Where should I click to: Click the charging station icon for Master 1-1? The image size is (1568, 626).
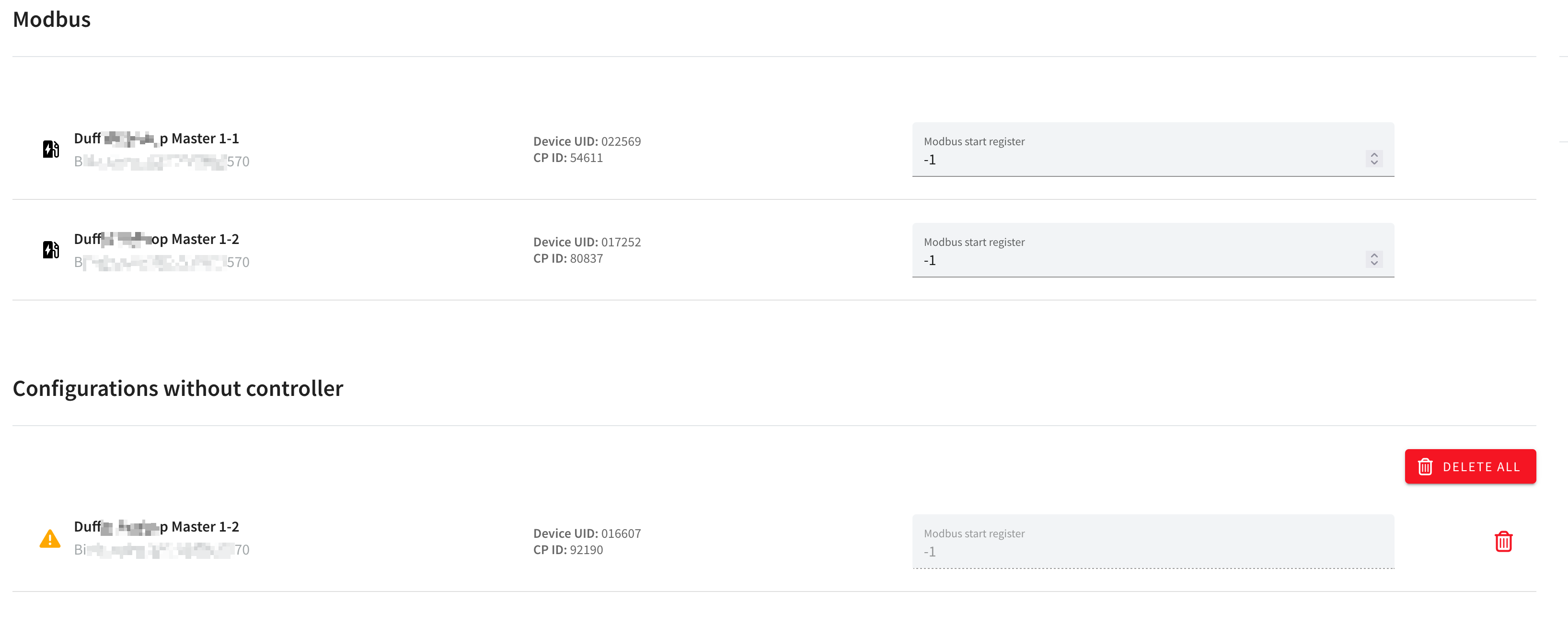click(50, 149)
